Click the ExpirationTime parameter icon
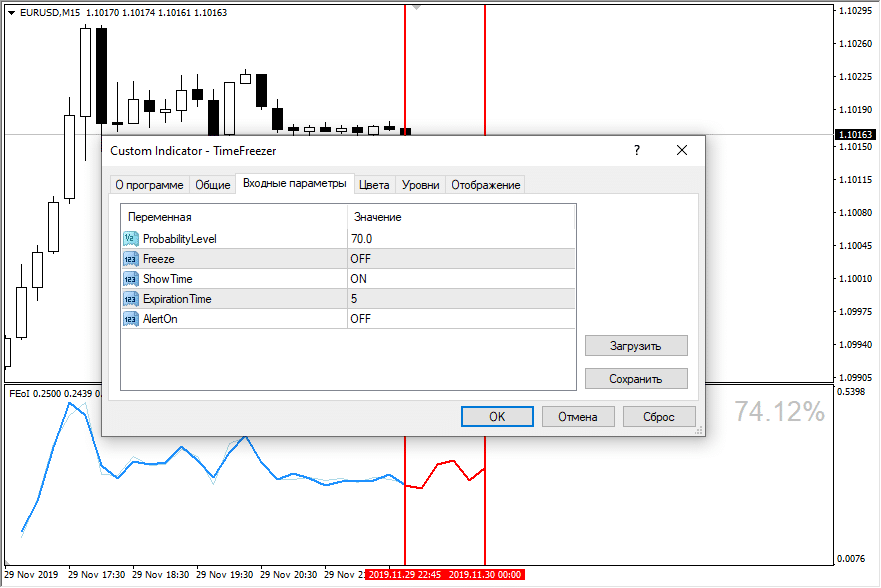881x588 pixels. pyautogui.click(x=130, y=299)
